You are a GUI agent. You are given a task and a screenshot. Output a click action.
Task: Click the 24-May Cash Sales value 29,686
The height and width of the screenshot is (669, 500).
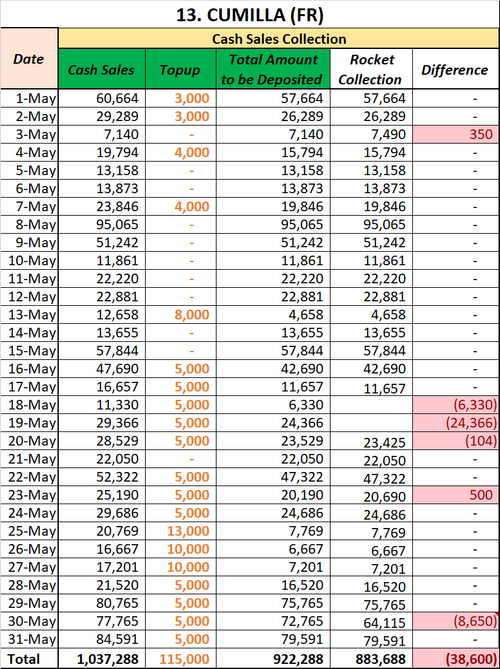[x=117, y=513]
